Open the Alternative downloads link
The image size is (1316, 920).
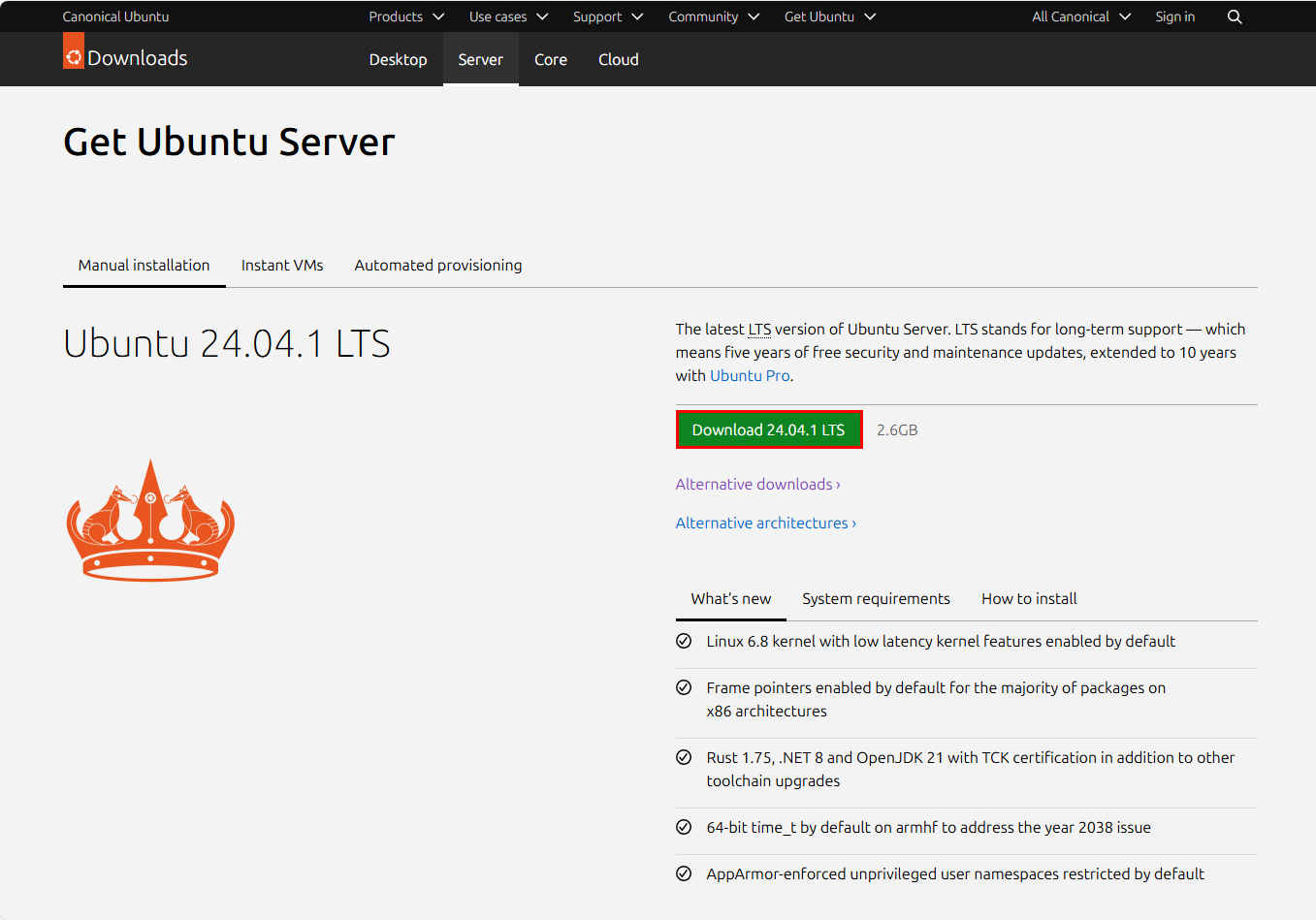pos(758,484)
